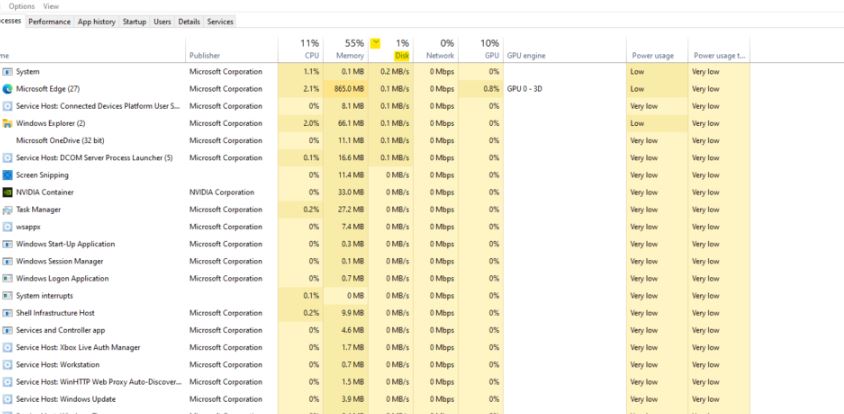Switch to the Details tab
The width and height of the screenshot is (844, 414).
(x=189, y=22)
